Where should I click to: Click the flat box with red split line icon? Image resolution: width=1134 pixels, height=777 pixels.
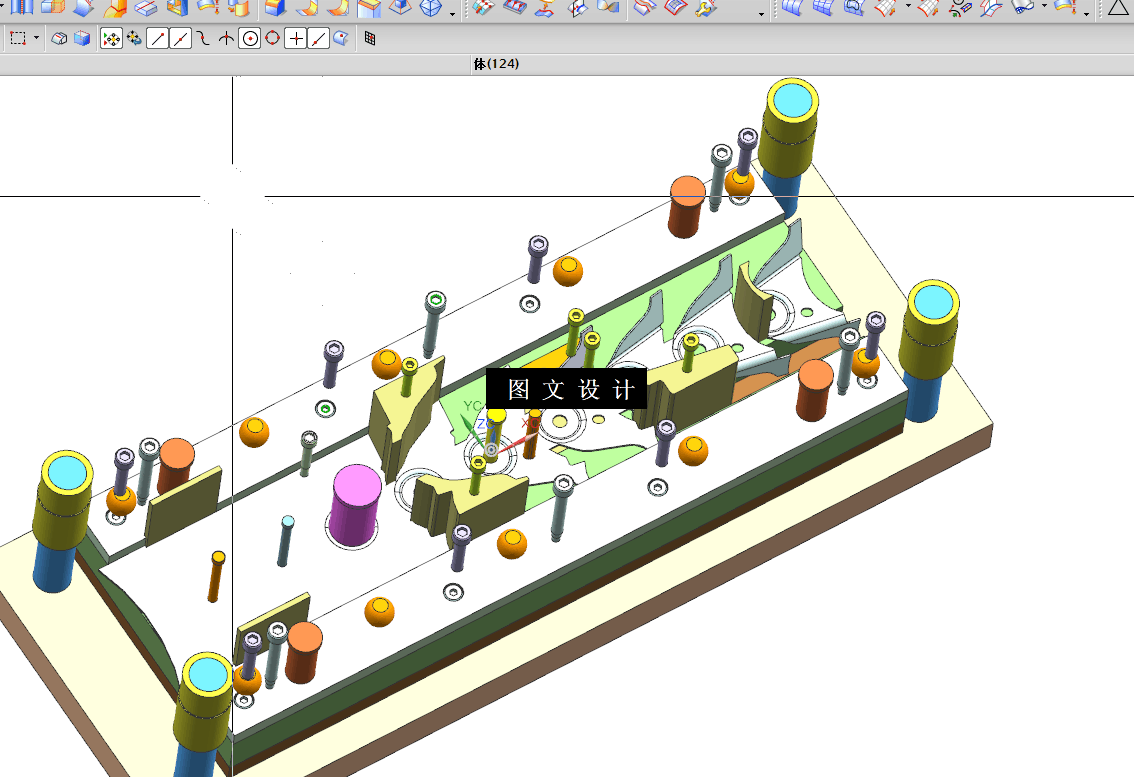click(146, 8)
